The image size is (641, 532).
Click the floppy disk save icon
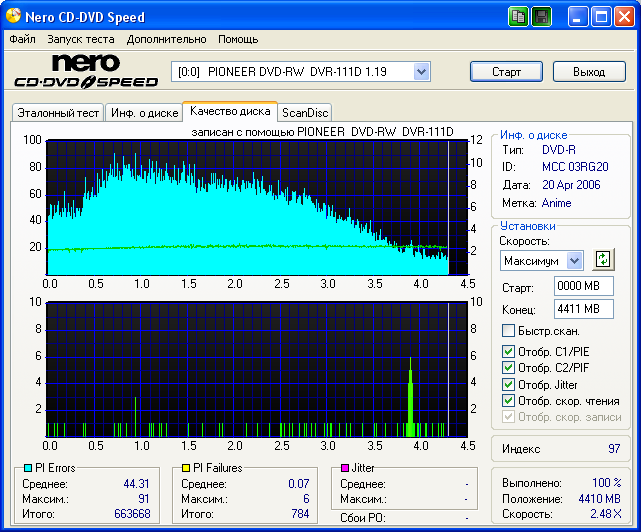click(x=541, y=17)
